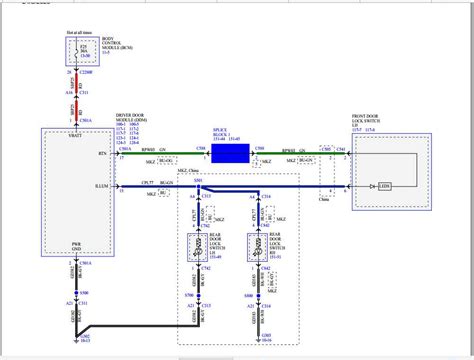The width and height of the screenshot is (474, 360).
Task: Click the DRIVER DOOR MODULE (DDM) title
Action: tap(131, 117)
